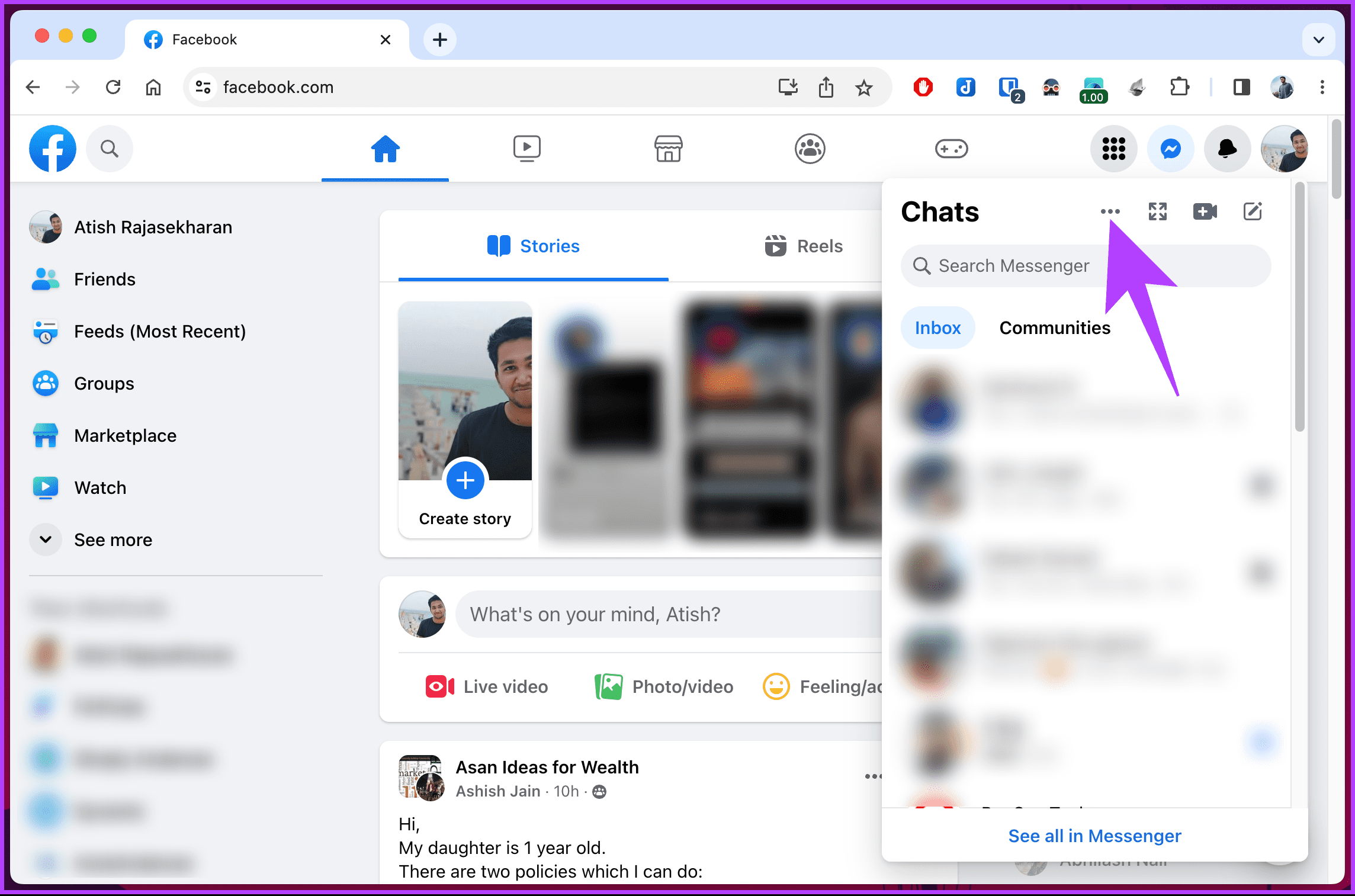The width and height of the screenshot is (1355, 896).
Task: Open the account profile picture menu
Action: [1284, 149]
